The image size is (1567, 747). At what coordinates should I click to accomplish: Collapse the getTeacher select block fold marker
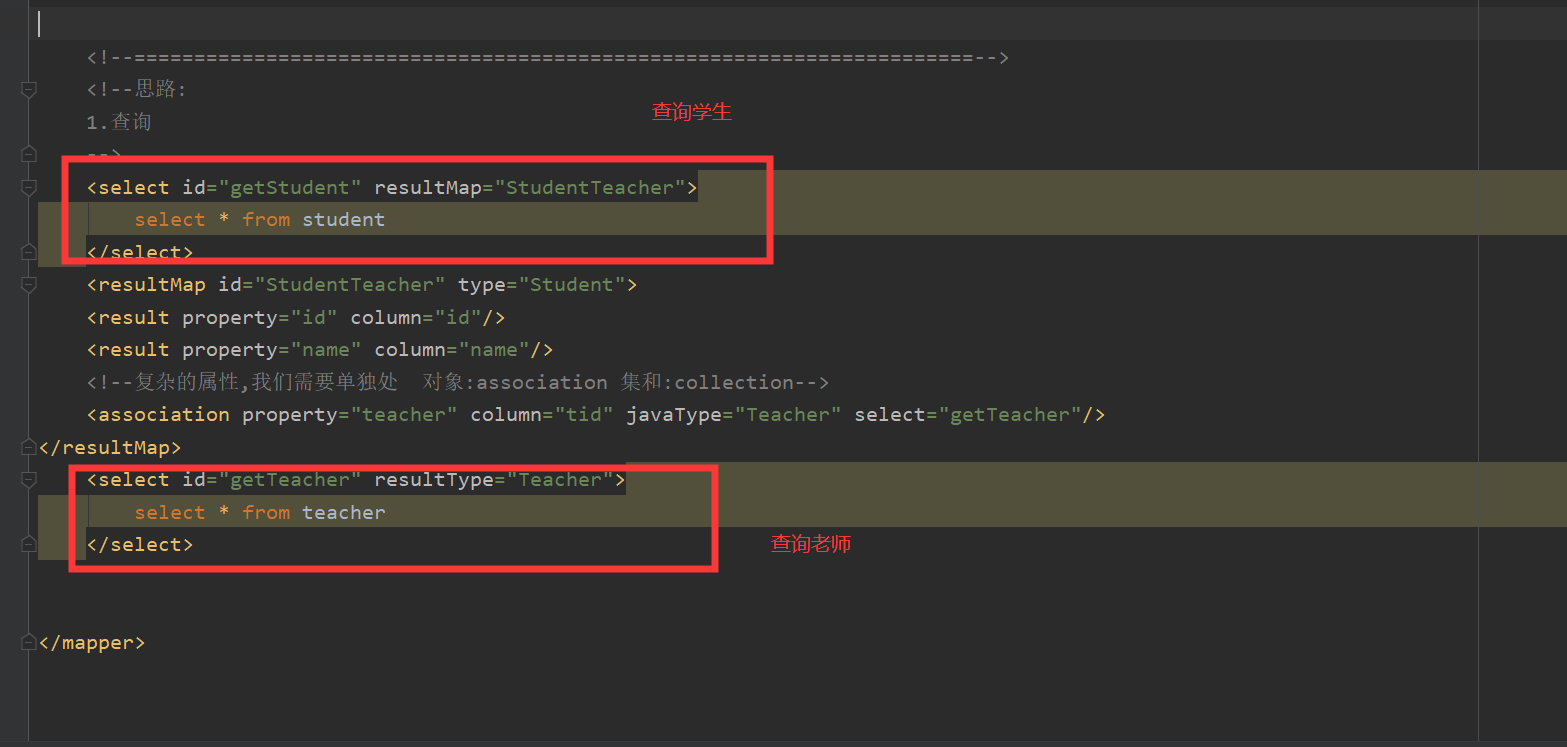[x=29, y=480]
